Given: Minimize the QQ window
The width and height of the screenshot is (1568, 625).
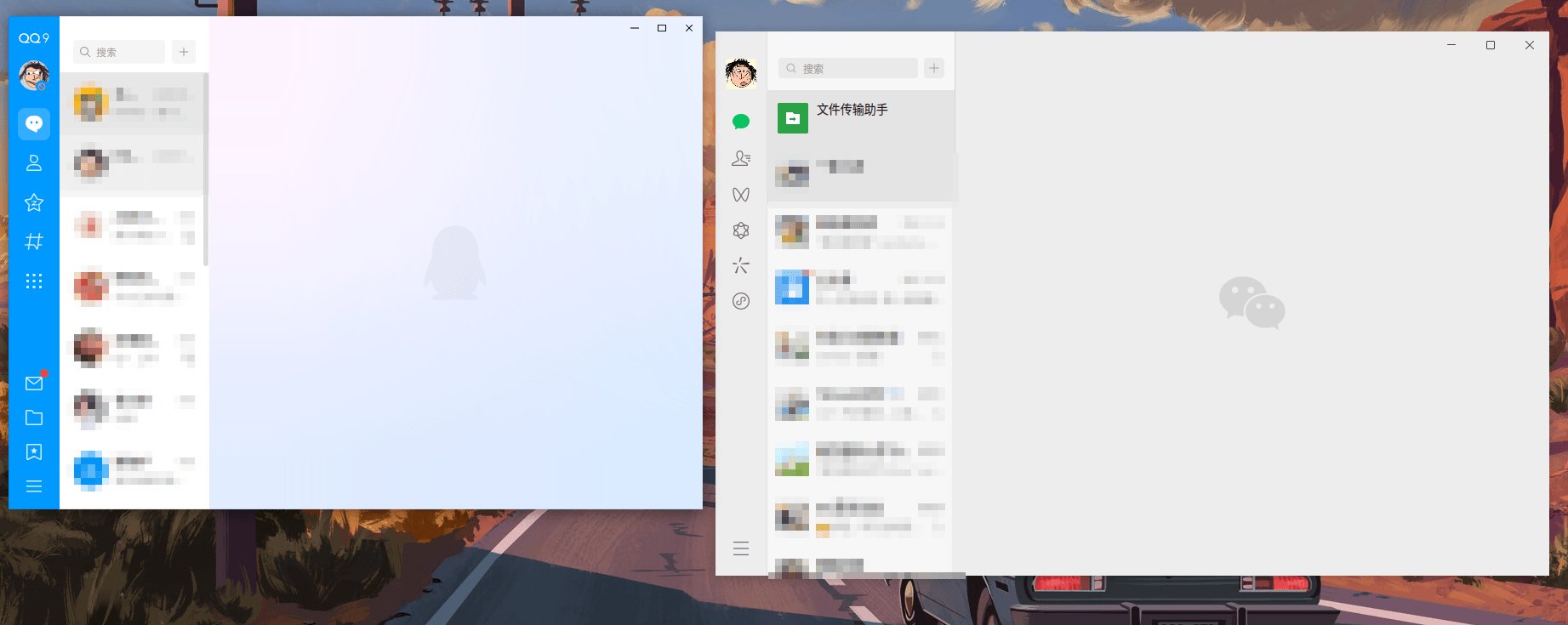Looking at the screenshot, I should coord(635,28).
